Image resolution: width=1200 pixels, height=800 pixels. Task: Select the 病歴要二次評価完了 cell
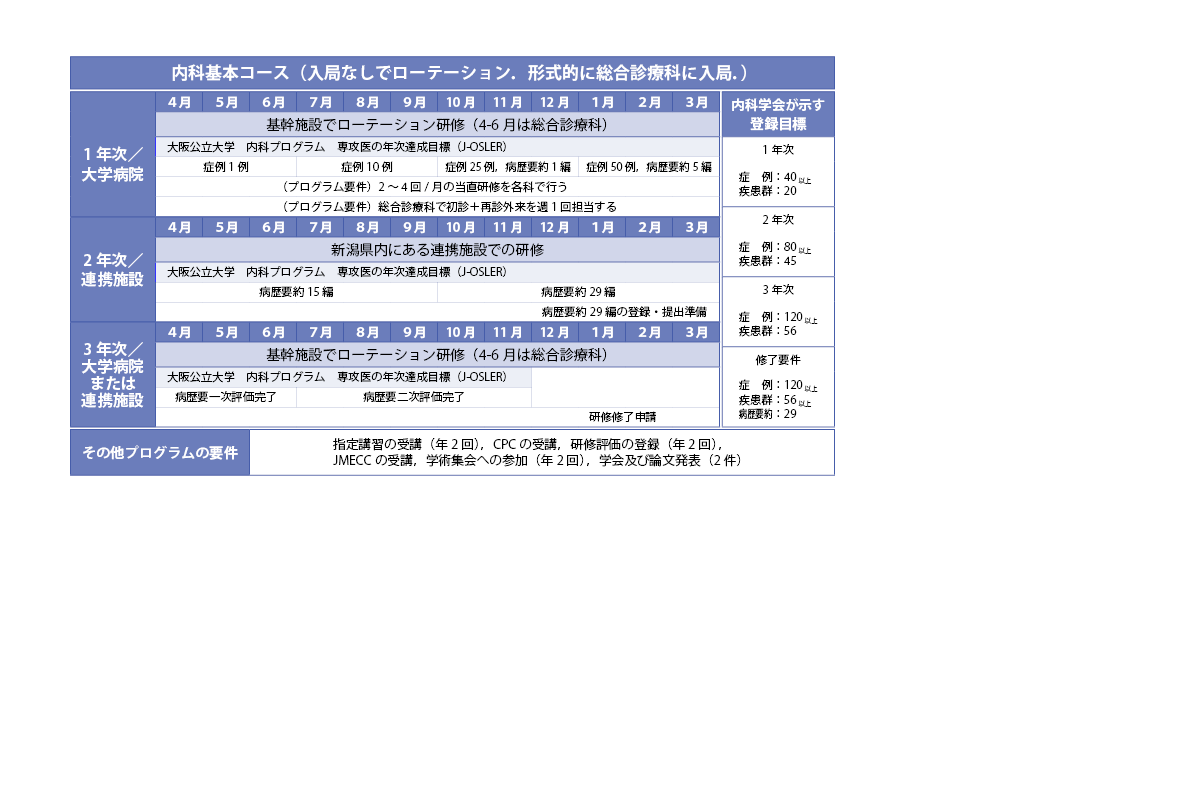pyautogui.click(x=413, y=397)
